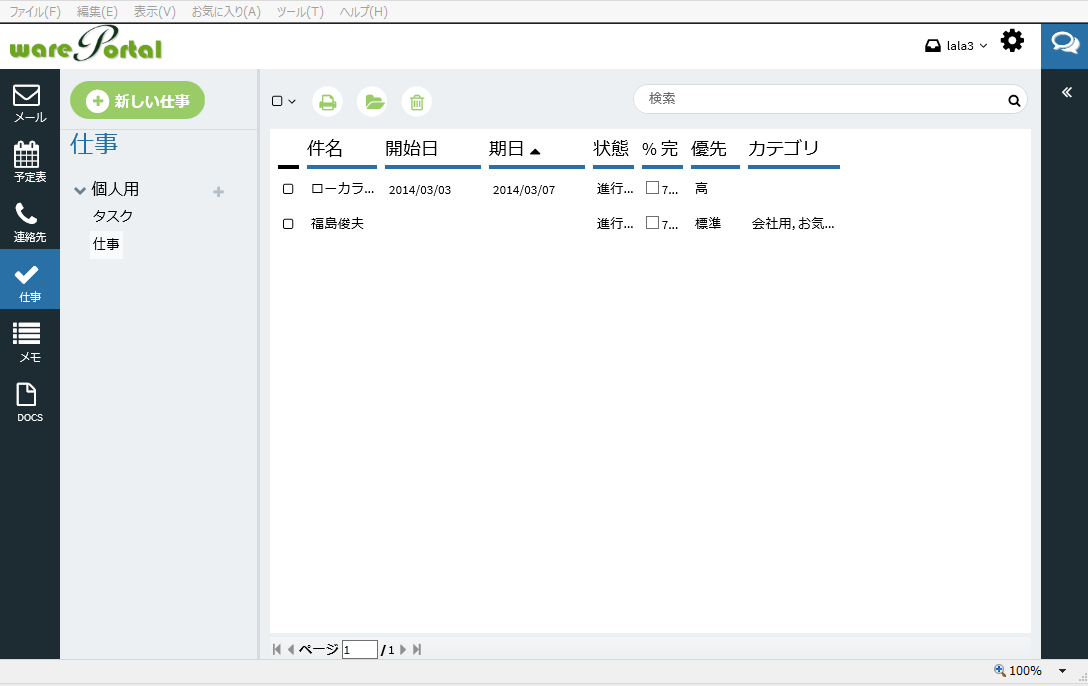Image resolution: width=1088 pixels, height=686 pixels.
Task: Open the メール (Mail) sidebar icon
Action: (29, 103)
